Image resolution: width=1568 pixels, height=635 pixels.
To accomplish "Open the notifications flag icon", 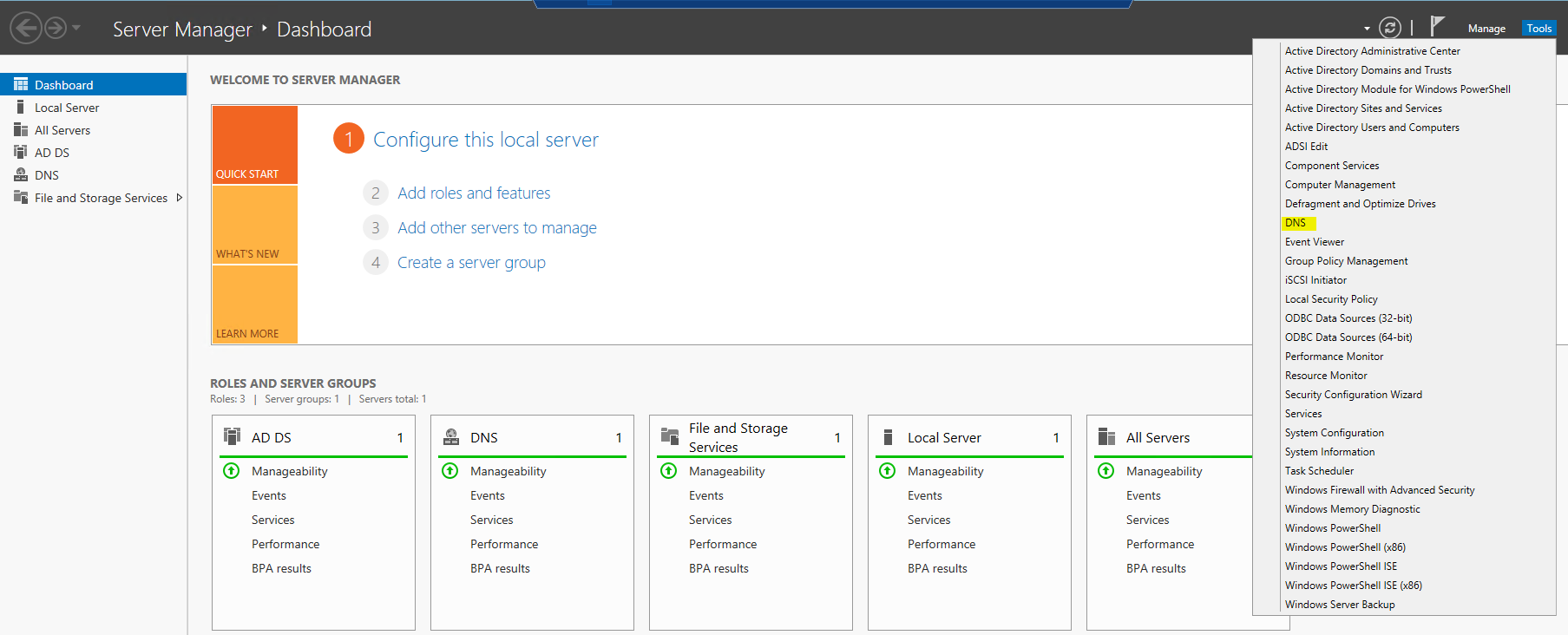I will point(1437,26).
